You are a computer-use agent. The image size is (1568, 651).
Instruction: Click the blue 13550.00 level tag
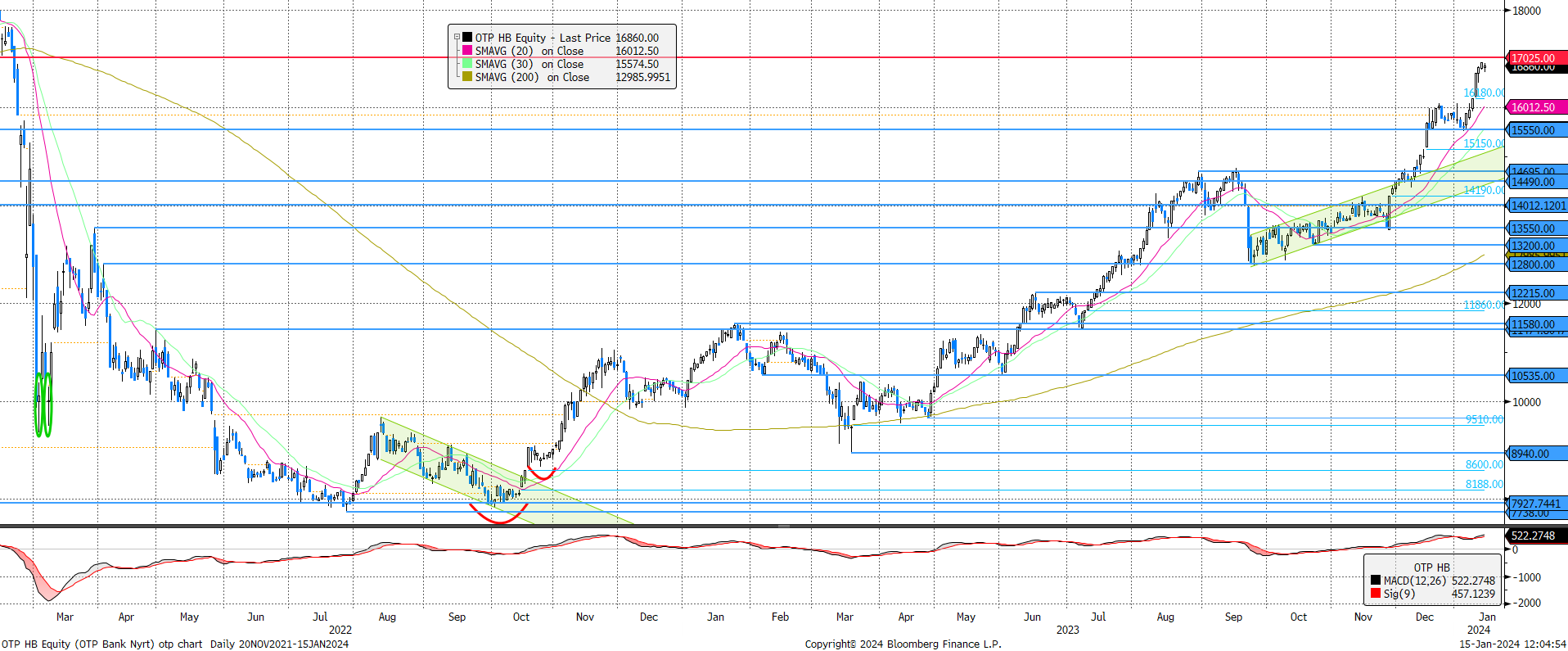click(x=1537, y=228)
